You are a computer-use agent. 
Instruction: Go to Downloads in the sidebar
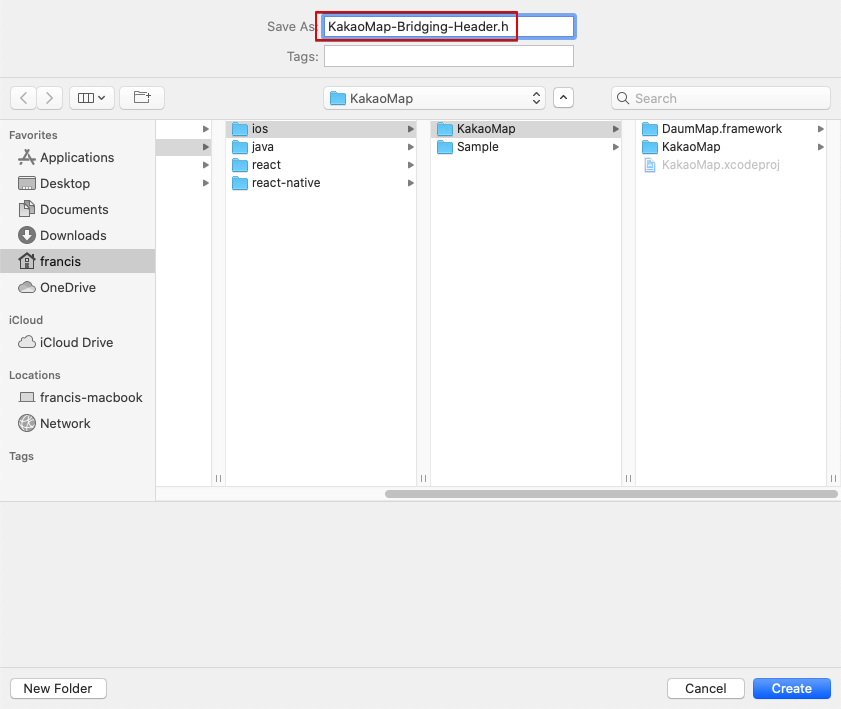77,235
